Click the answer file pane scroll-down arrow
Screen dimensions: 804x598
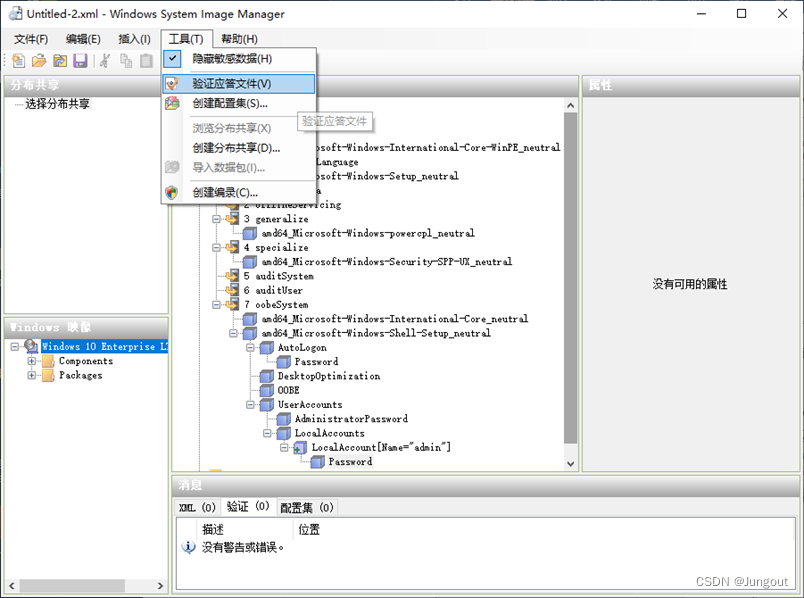point(570,464)
